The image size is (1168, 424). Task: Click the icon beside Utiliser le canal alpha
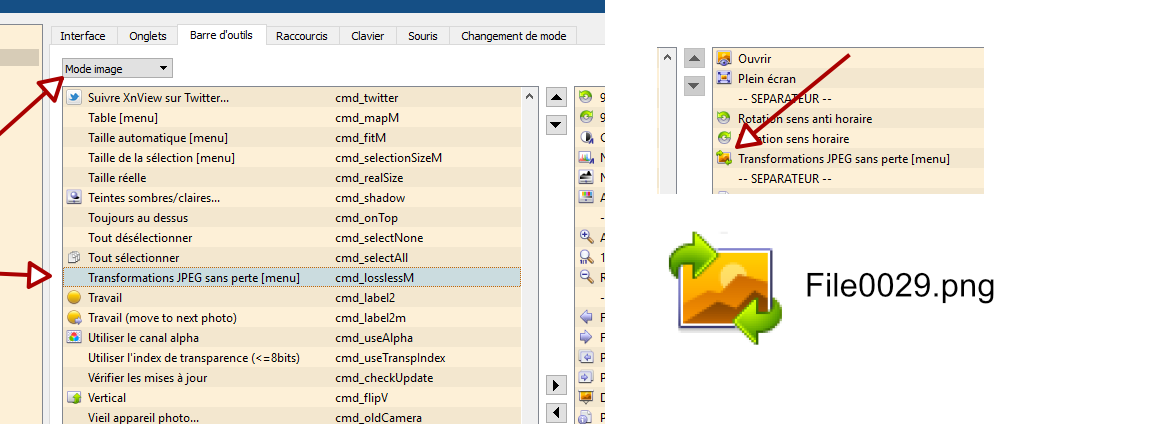[x=74, y=338]
